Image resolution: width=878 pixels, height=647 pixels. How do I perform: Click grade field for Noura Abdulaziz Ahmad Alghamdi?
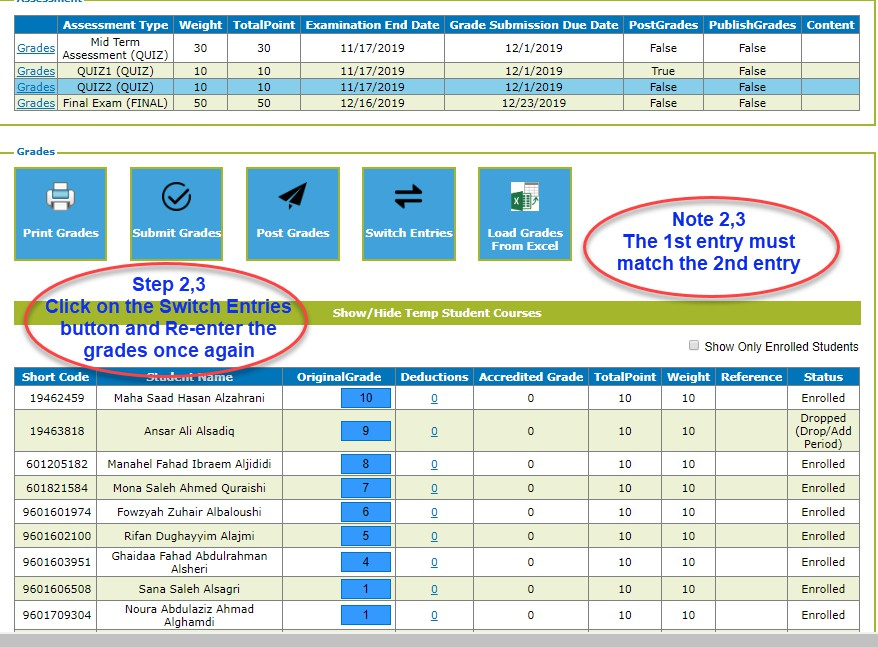click(366, 615)
